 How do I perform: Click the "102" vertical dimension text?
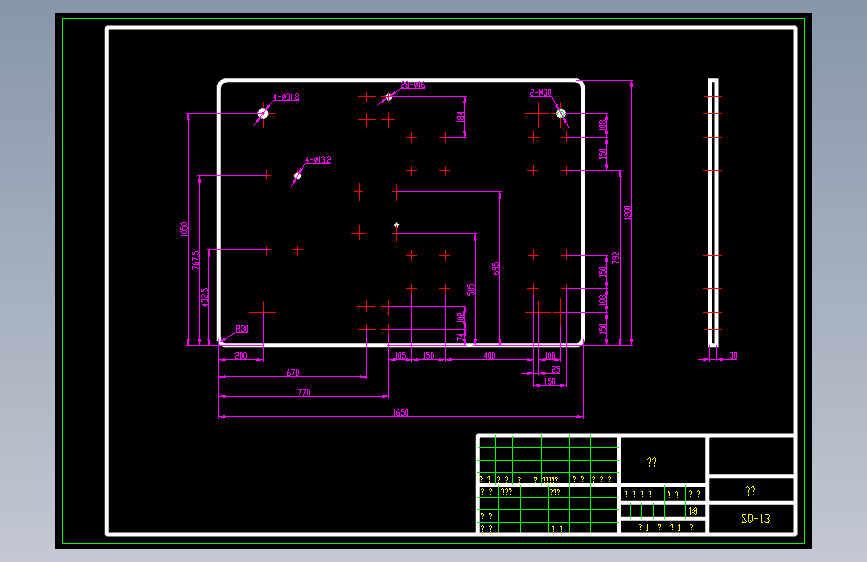tap(460, 318)
